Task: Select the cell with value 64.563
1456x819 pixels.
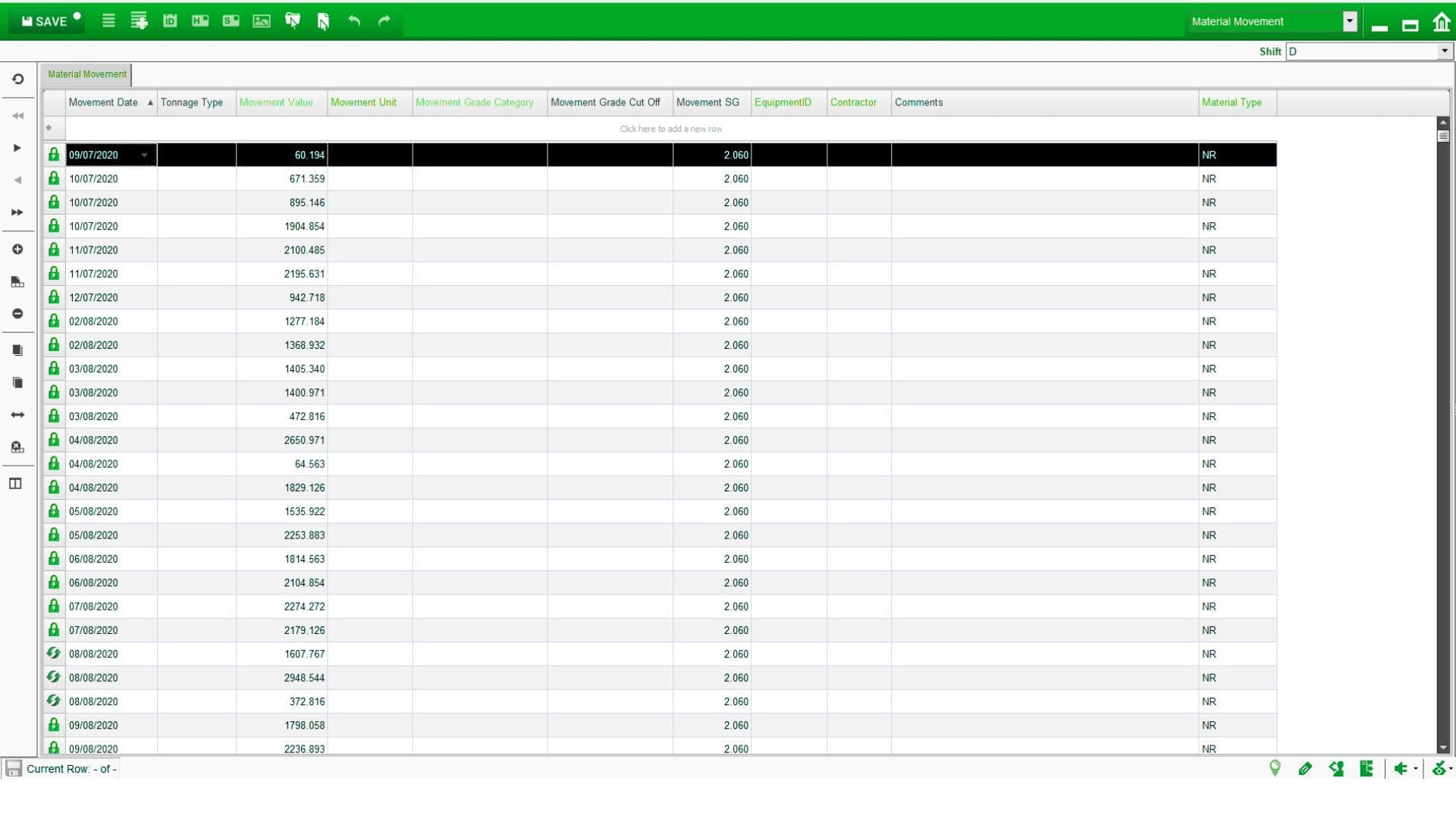Action: pyautogui.click(x=281, y=464)
